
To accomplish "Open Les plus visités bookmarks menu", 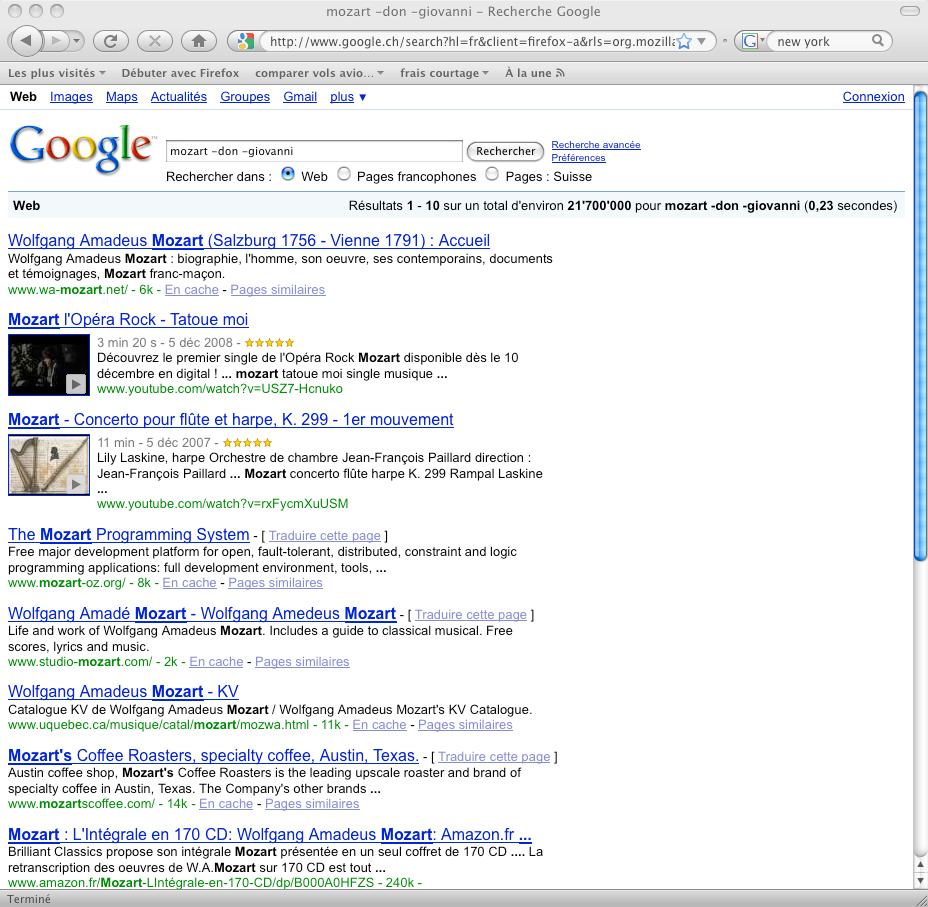I will pyautogui.click(x=57, y=73).
